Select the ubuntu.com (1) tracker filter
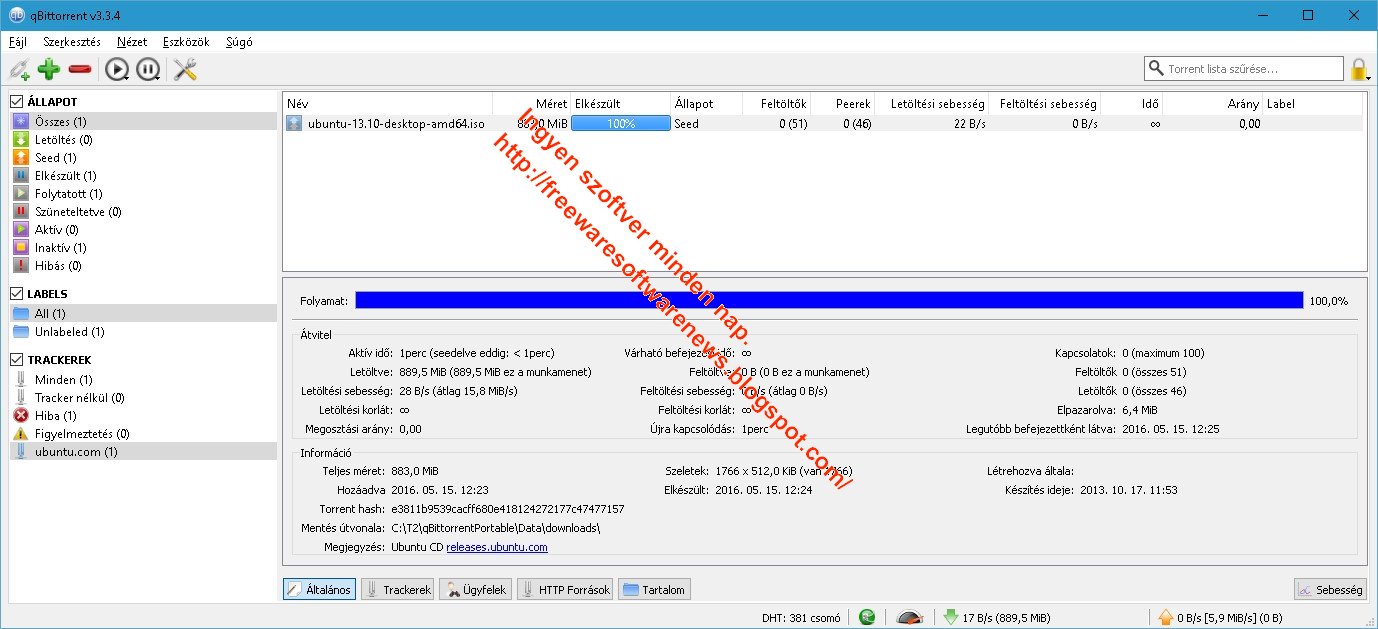The image size is (1378, 629). (142, 452)
